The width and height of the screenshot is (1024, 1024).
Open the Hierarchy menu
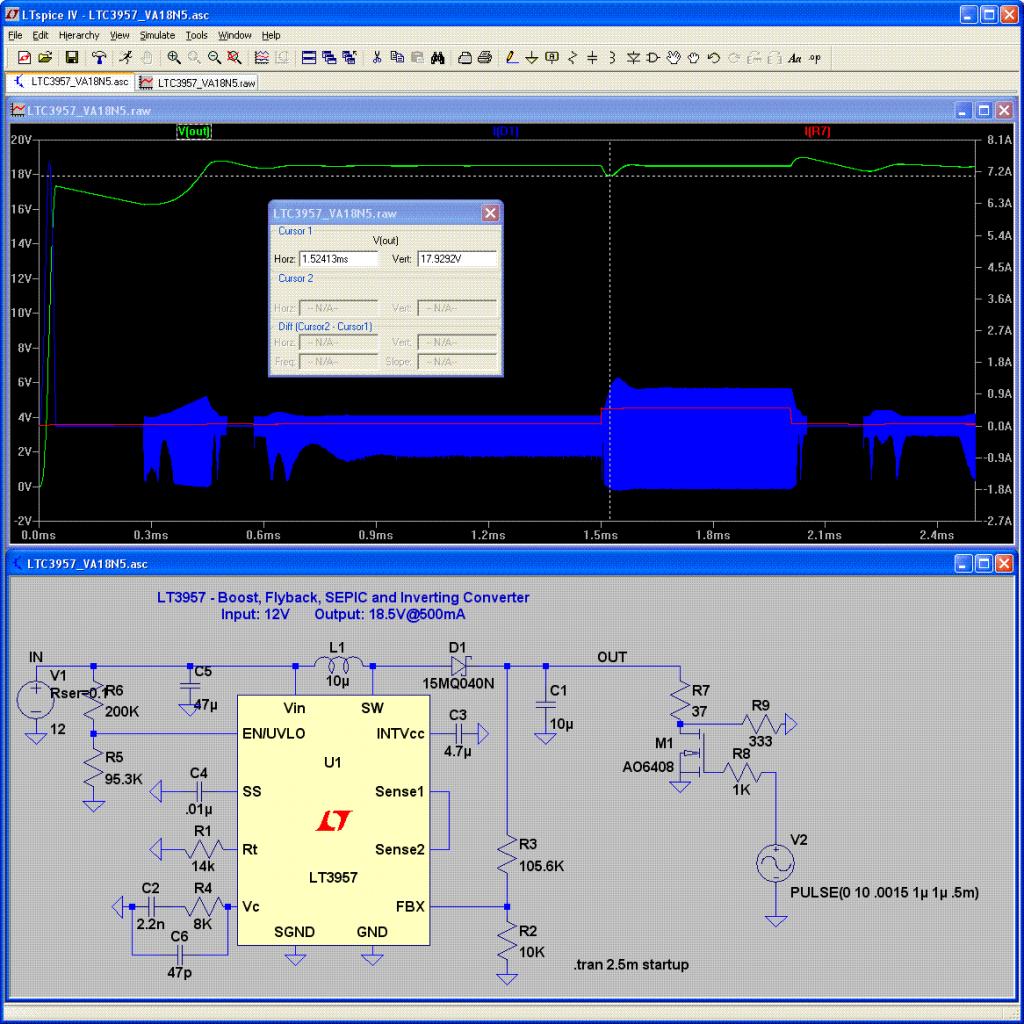tap(79, 35)
